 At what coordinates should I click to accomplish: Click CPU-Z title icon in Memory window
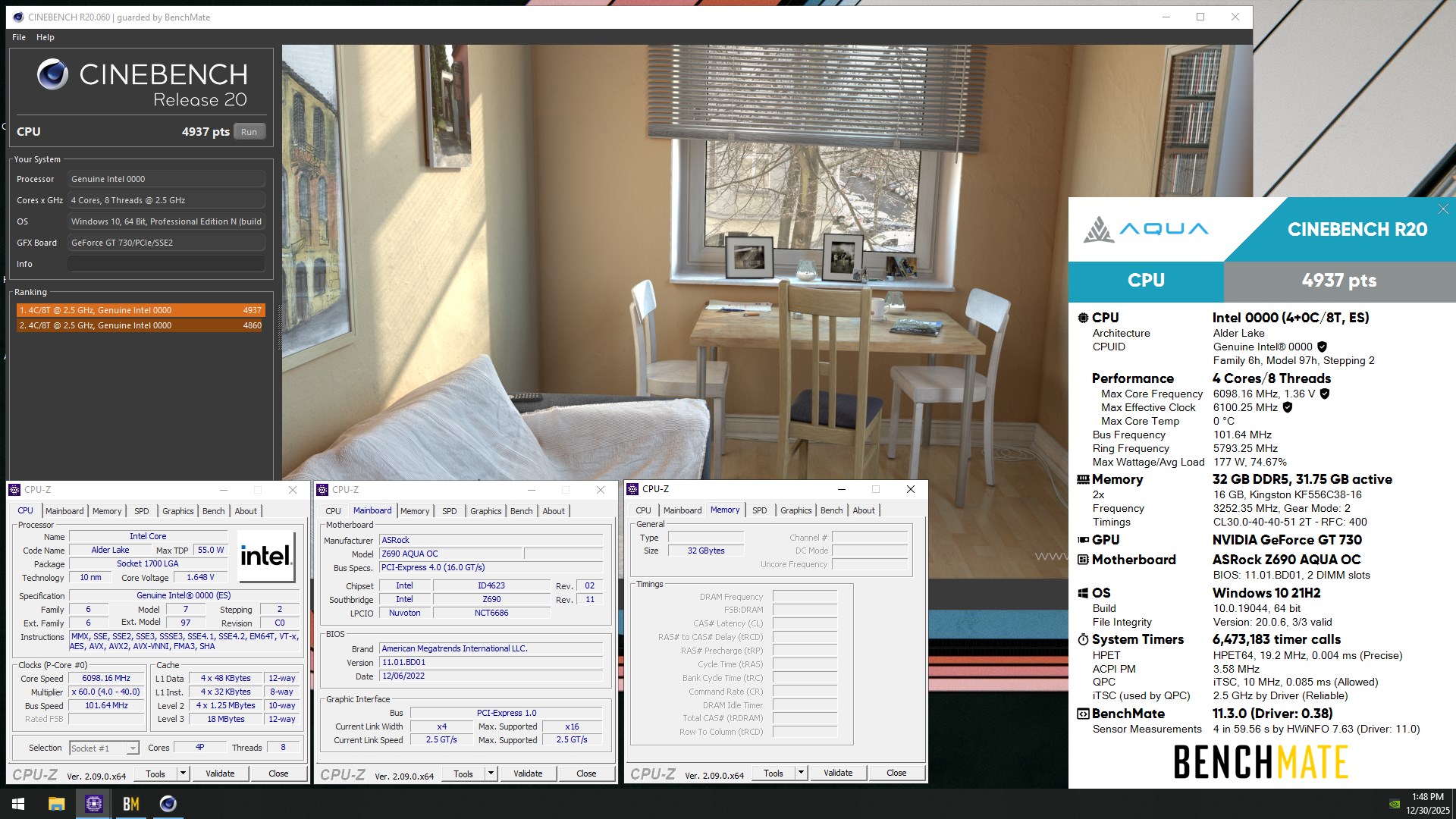[x=632, y=489]
